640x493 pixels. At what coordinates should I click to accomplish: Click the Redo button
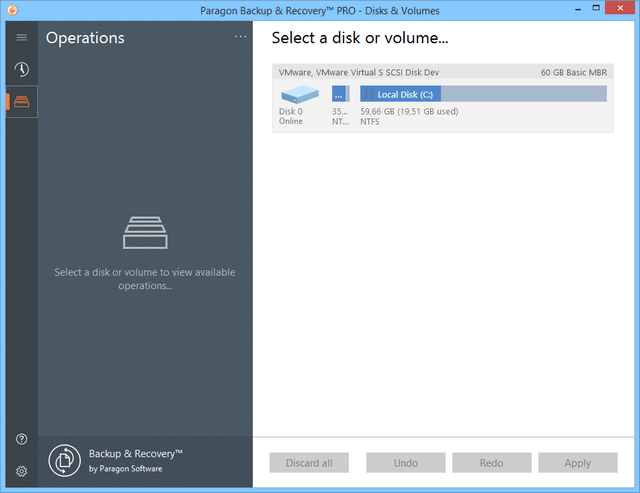click(491, 463)
